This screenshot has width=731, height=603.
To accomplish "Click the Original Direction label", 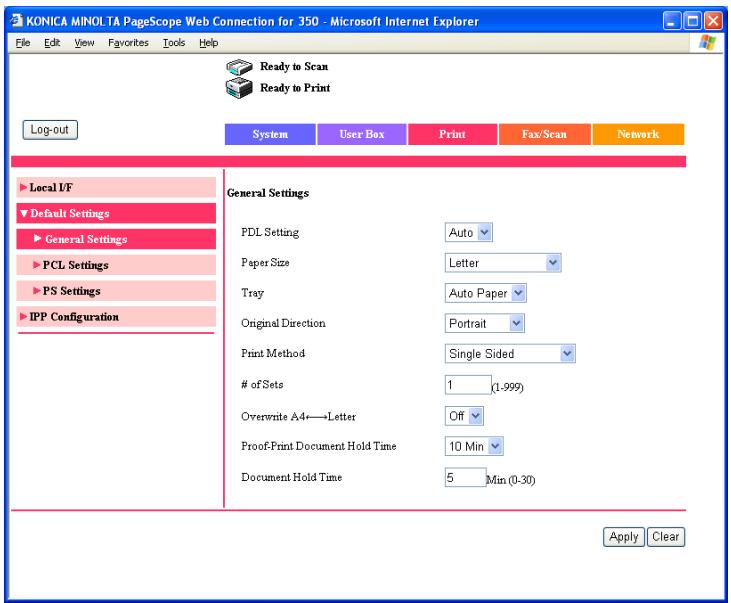I will [x=283, y=323].
